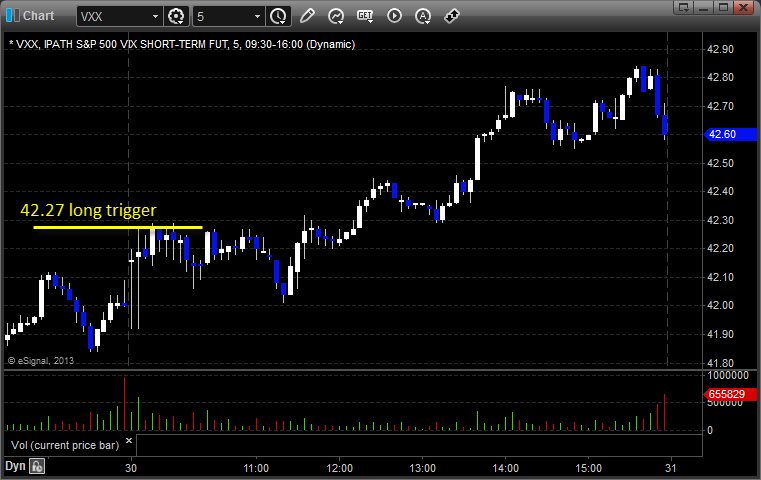Open the GET tools menu
The image size is (761, 480).
tap(365, 16)
